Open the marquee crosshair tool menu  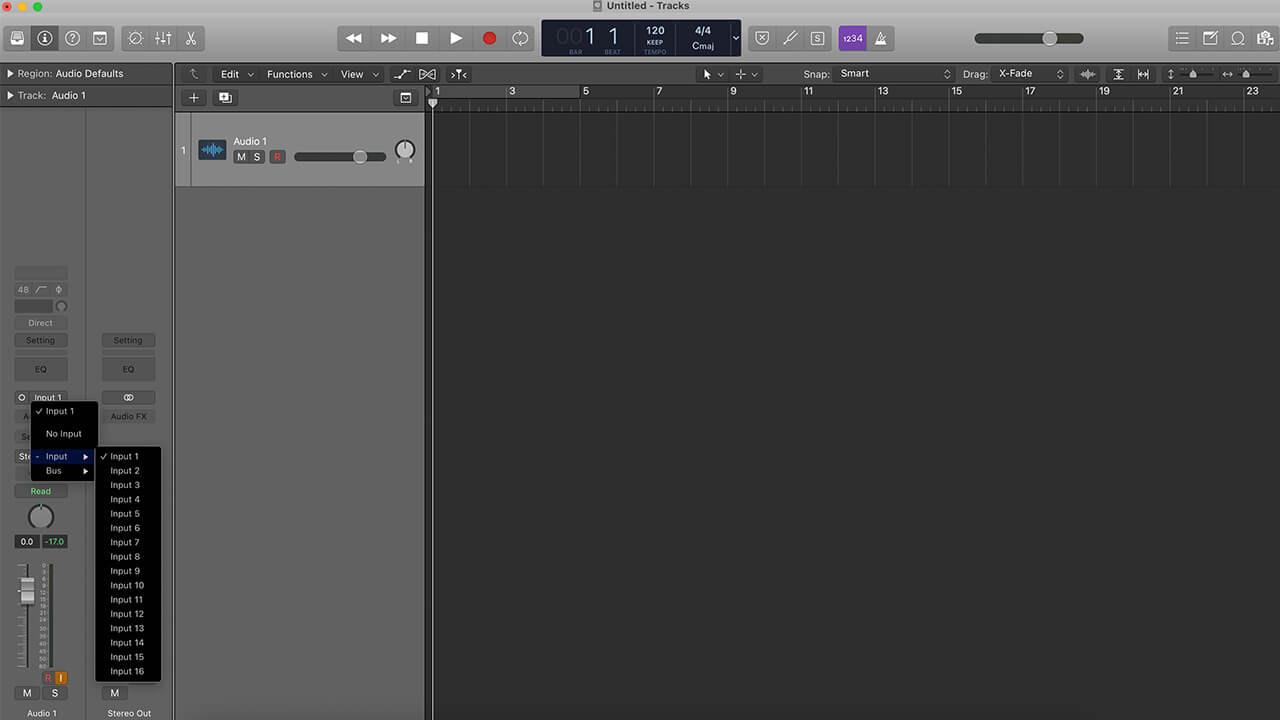click(x=746, y=74)
